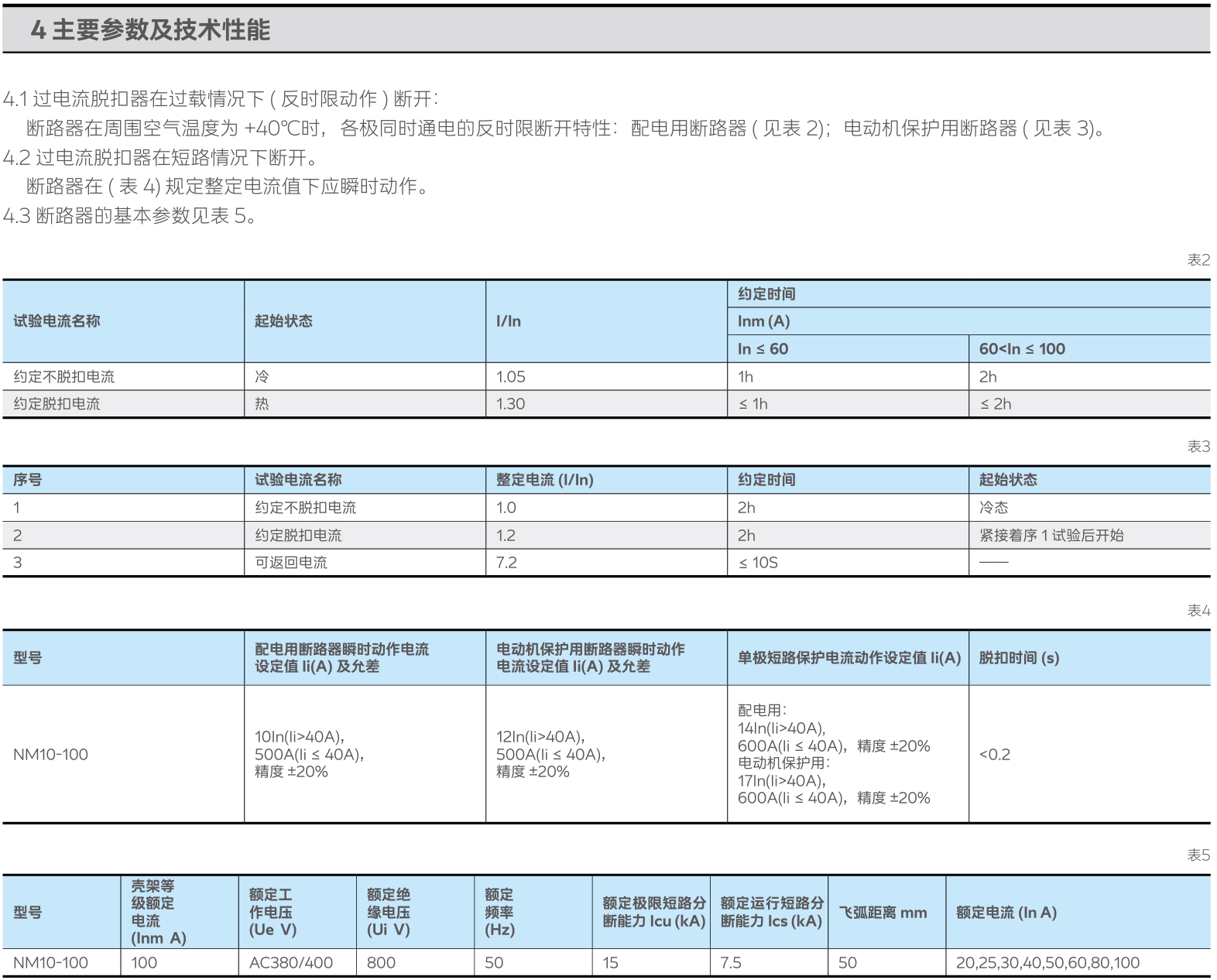Click the "7.5" Ics value cell
This screenshot has width=1217, height=980.
click(x=731, y=963)
